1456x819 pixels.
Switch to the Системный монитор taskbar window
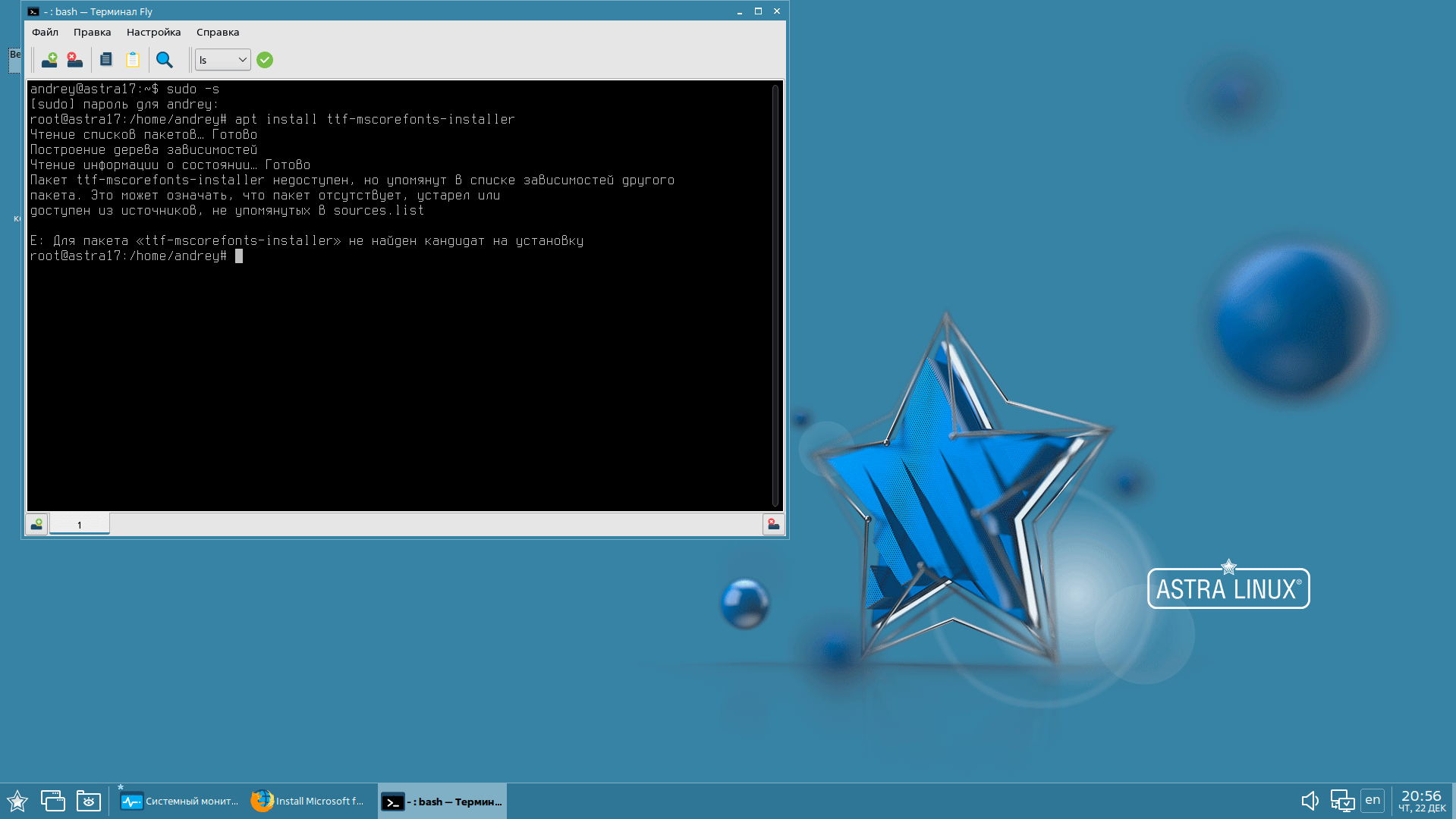180,802
